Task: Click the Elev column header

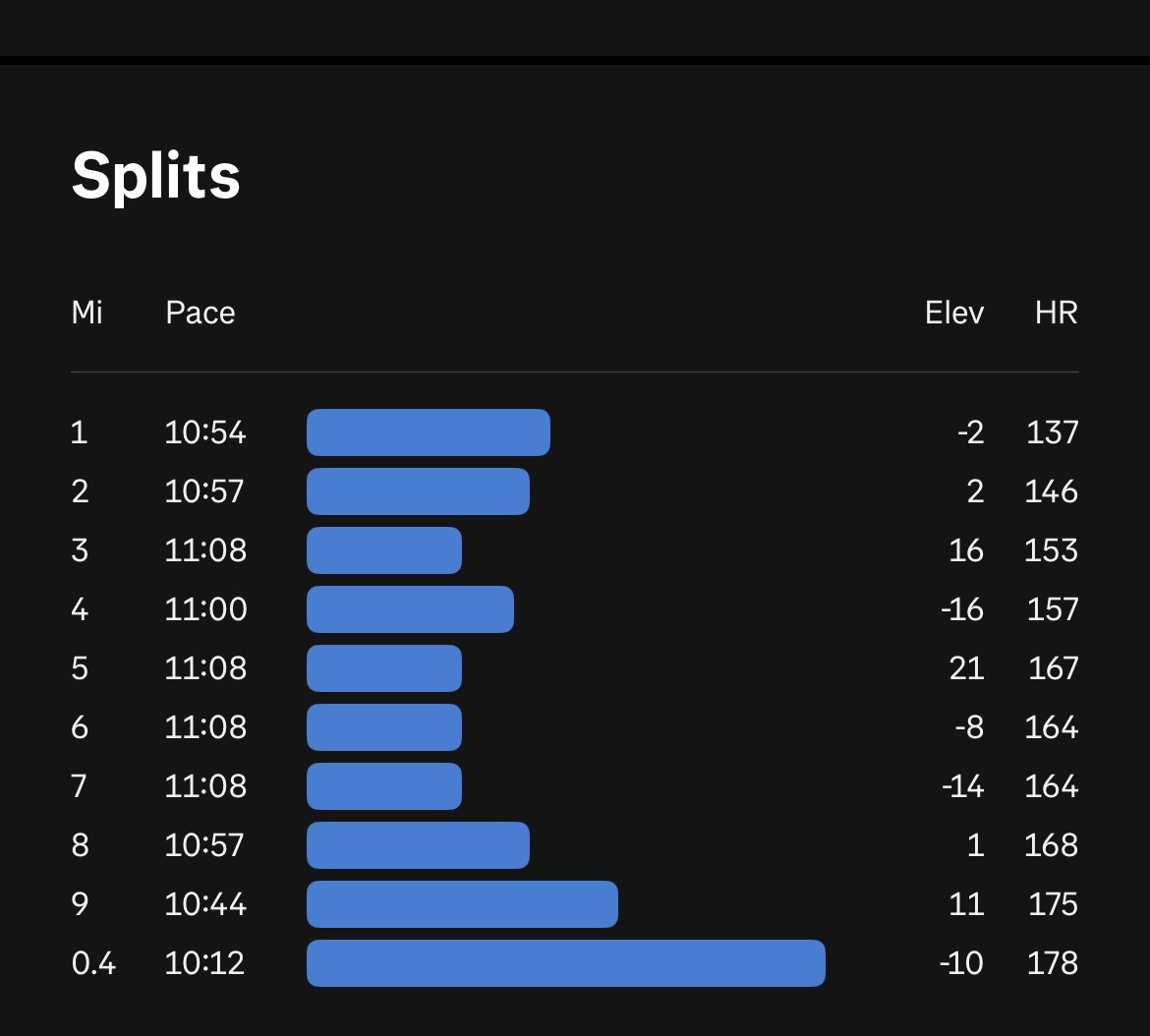Action: pyautogui.click(x=953, y=313)
